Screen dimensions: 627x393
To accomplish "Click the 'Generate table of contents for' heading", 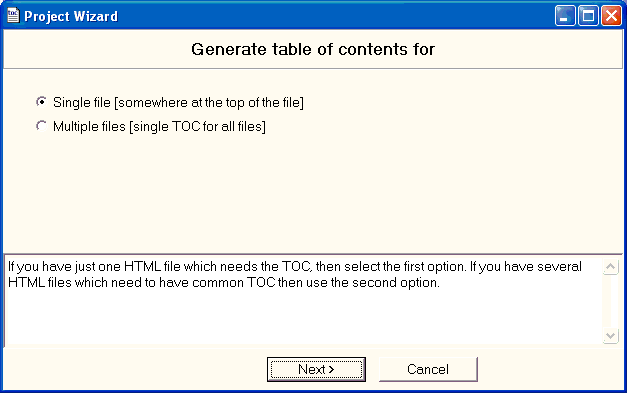I will click(313, 50).
